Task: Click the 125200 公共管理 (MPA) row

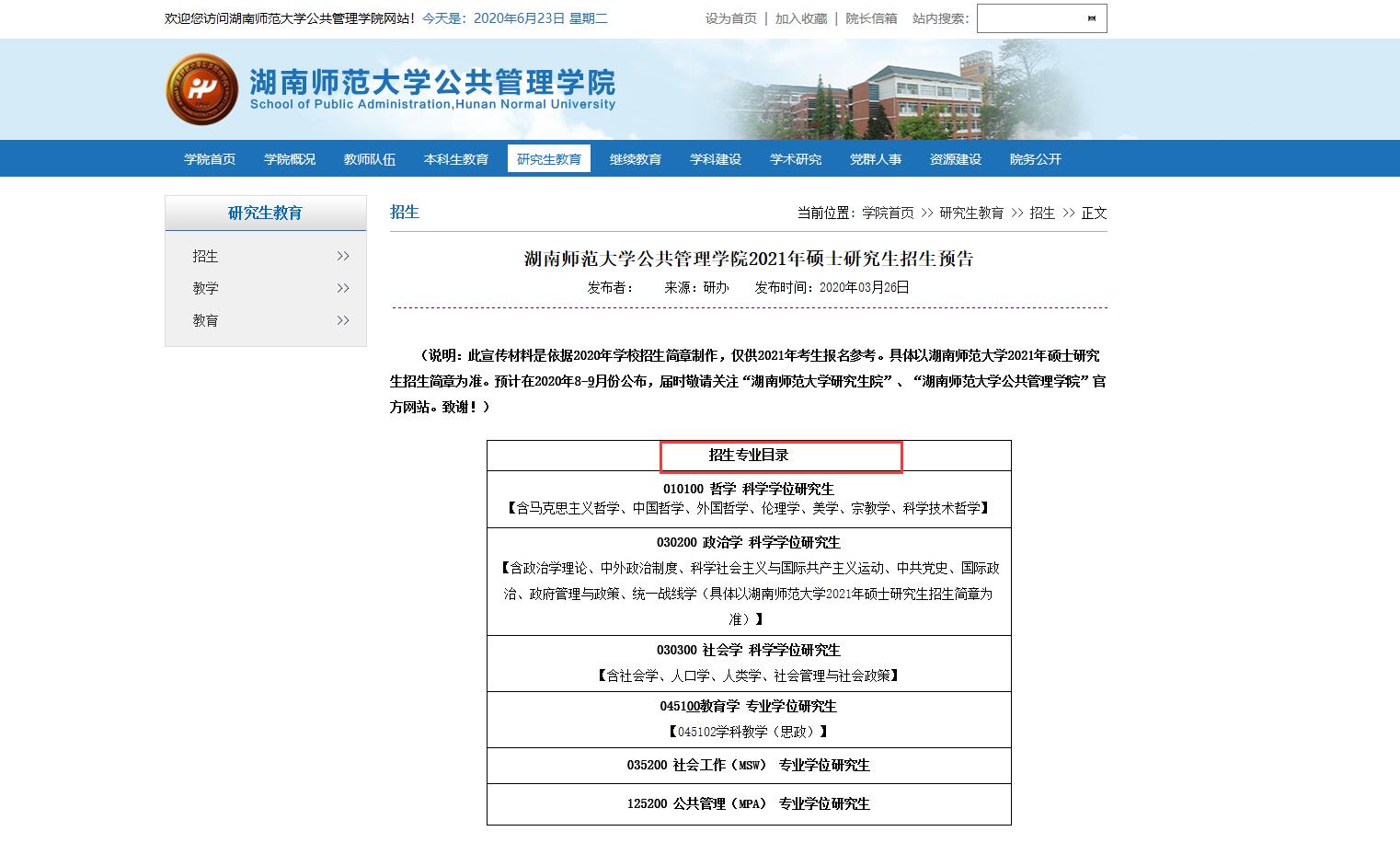Action: coord(749,804)
